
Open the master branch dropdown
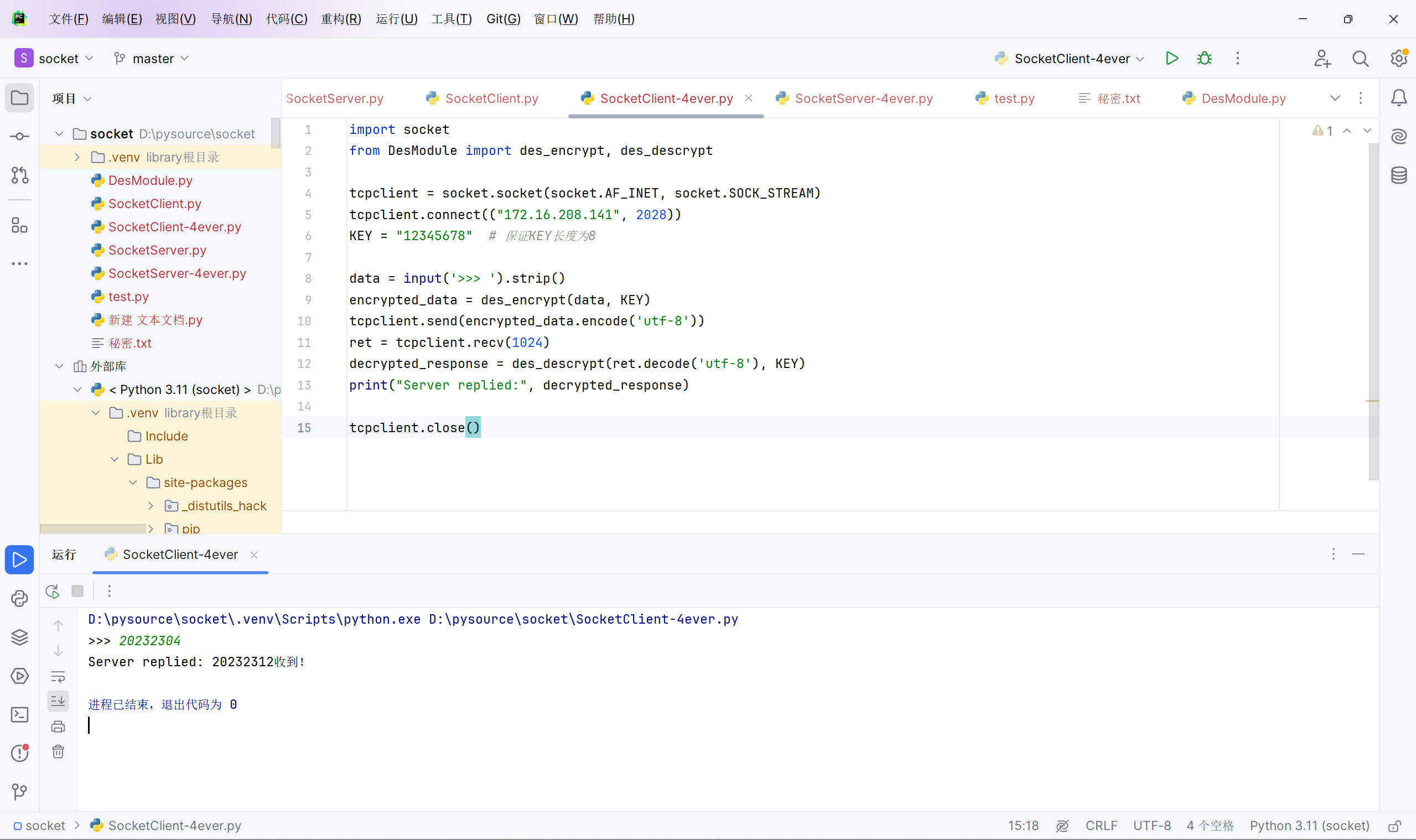pos(152,58)
